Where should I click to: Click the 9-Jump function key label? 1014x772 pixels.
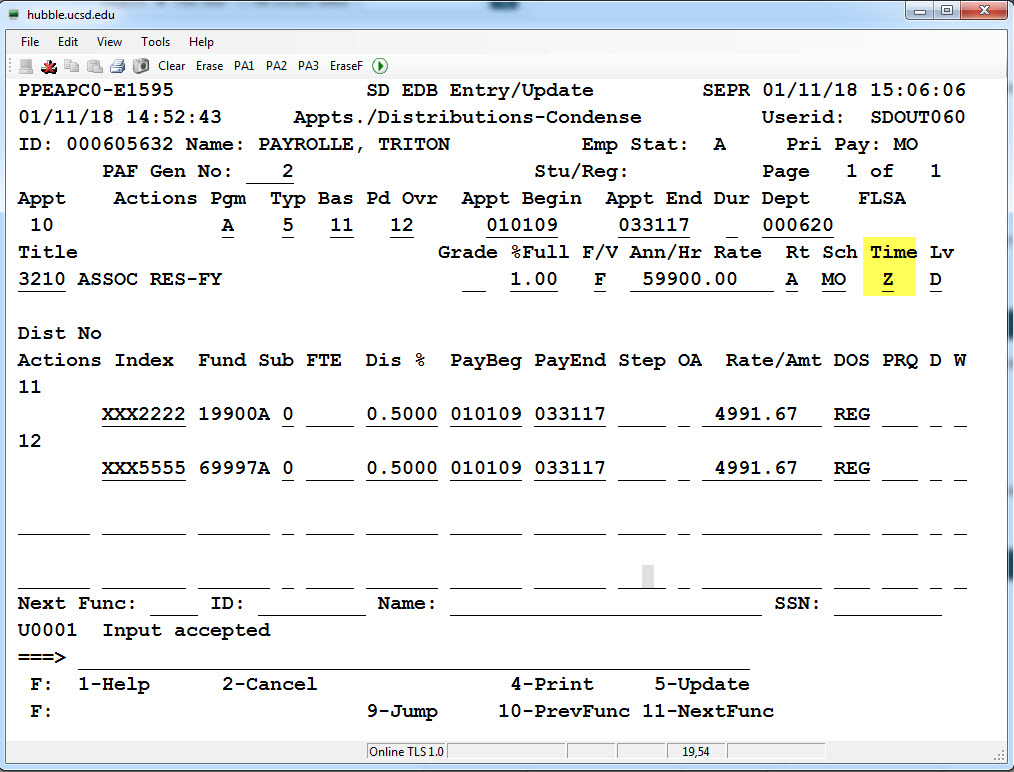pyautogui.click(x=402, y=712)
